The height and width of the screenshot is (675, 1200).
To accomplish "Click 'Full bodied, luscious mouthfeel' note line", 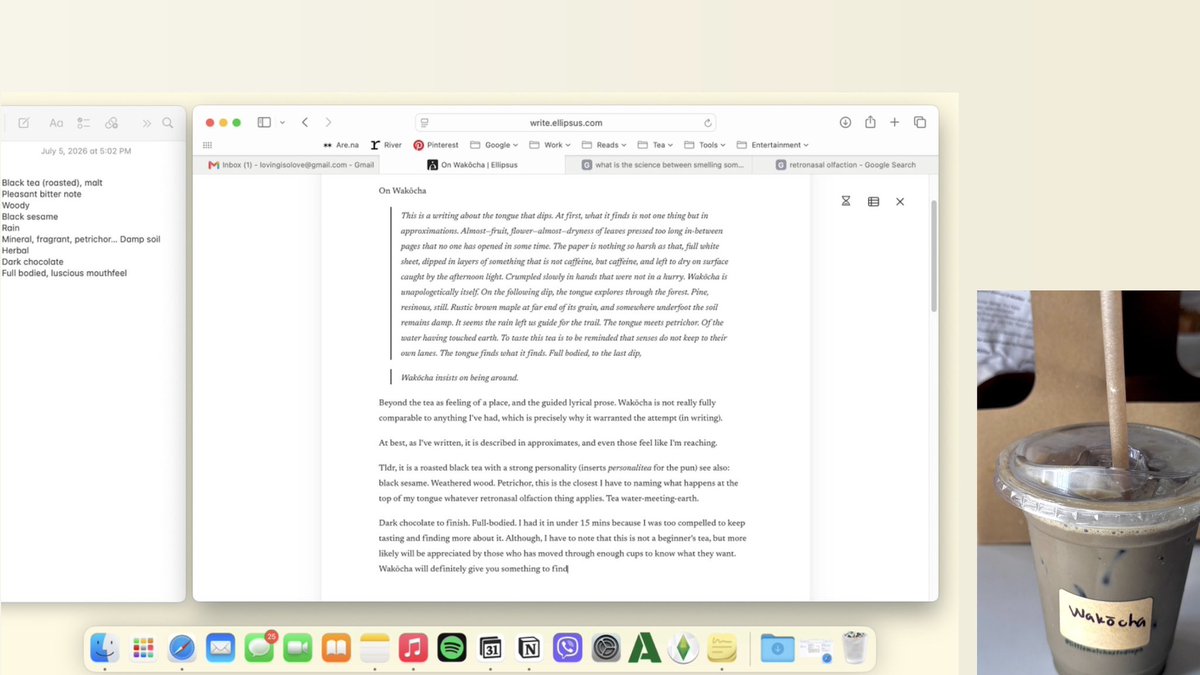I will pos(64,273).
